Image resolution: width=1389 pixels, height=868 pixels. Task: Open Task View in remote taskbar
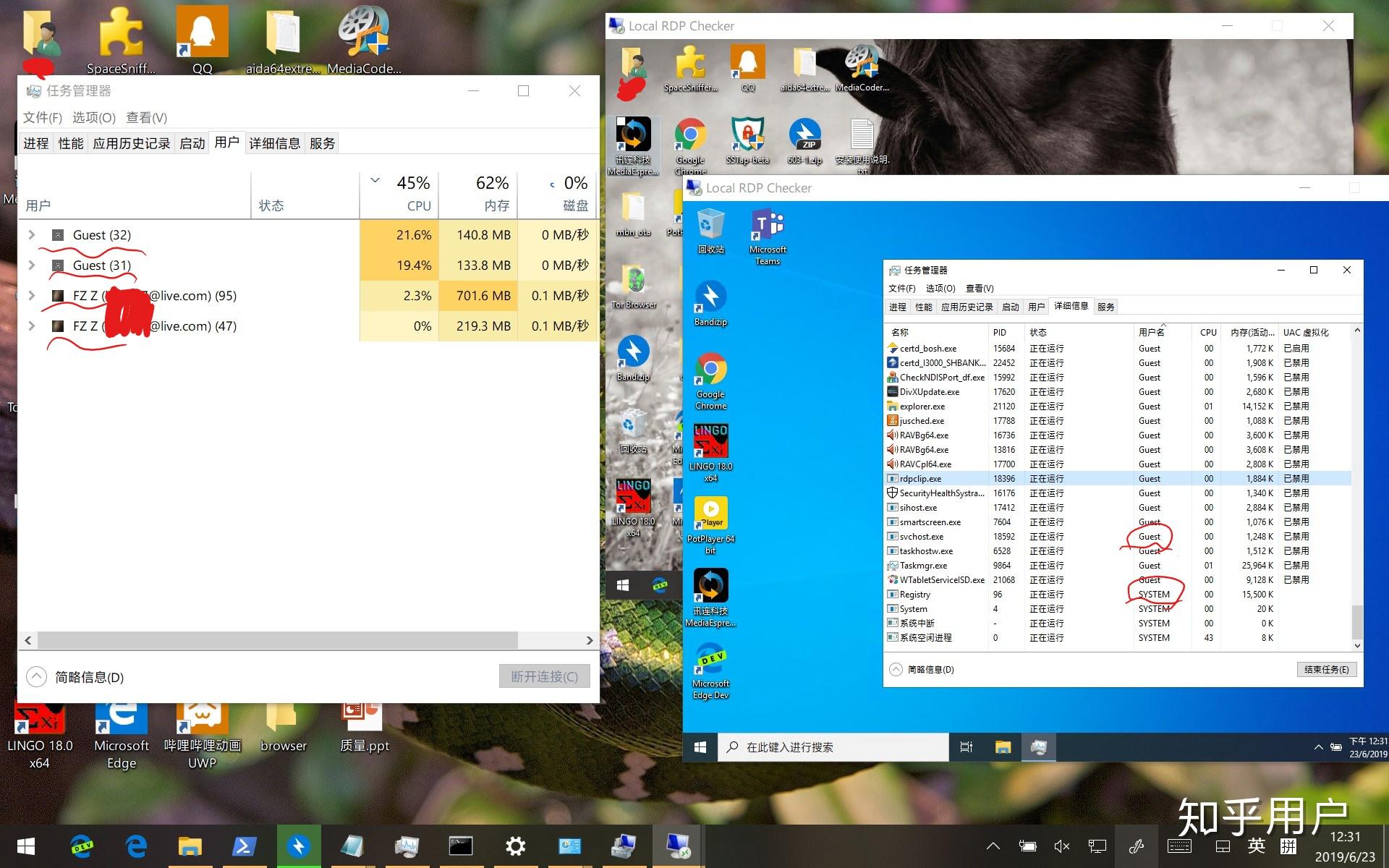click(966, 747)
